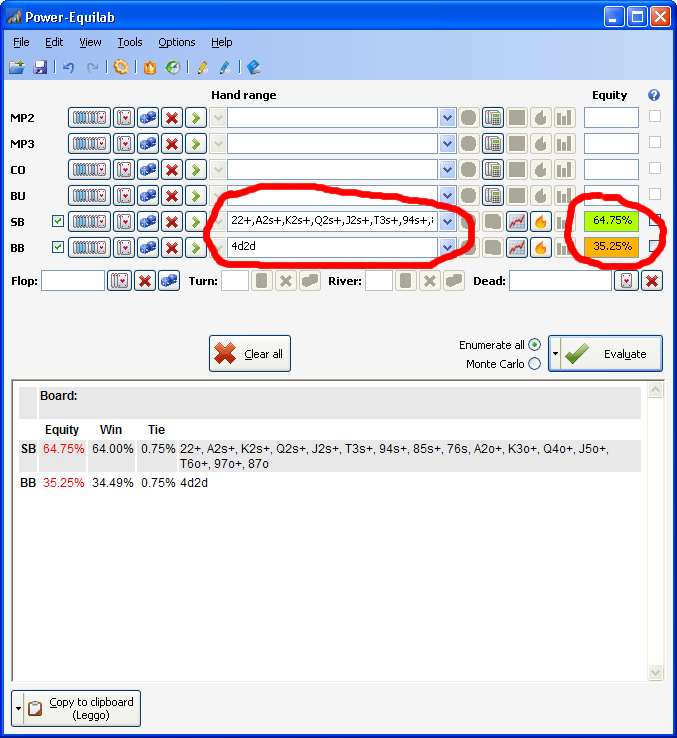Click the blue book toolbar icon

coord(253,67)
